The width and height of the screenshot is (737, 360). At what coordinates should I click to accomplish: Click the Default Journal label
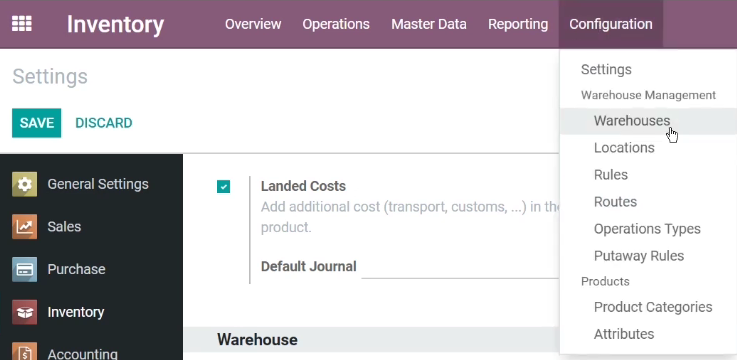(x=308, y=266)
